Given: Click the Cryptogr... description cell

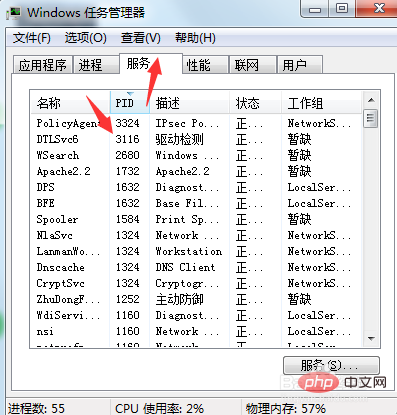Looking at the screenshot, I should point(187,283).
